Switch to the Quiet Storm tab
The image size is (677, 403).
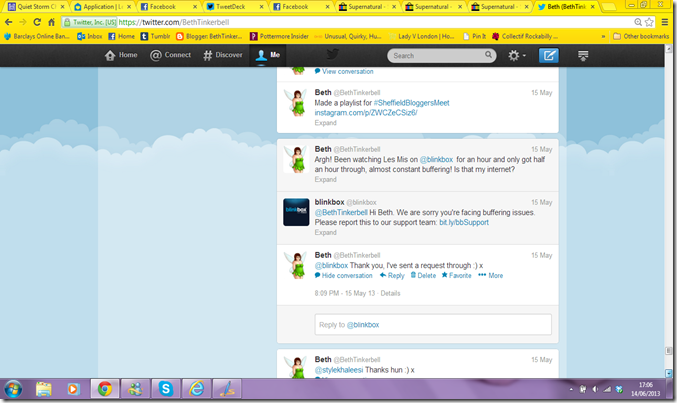[36, 6]
